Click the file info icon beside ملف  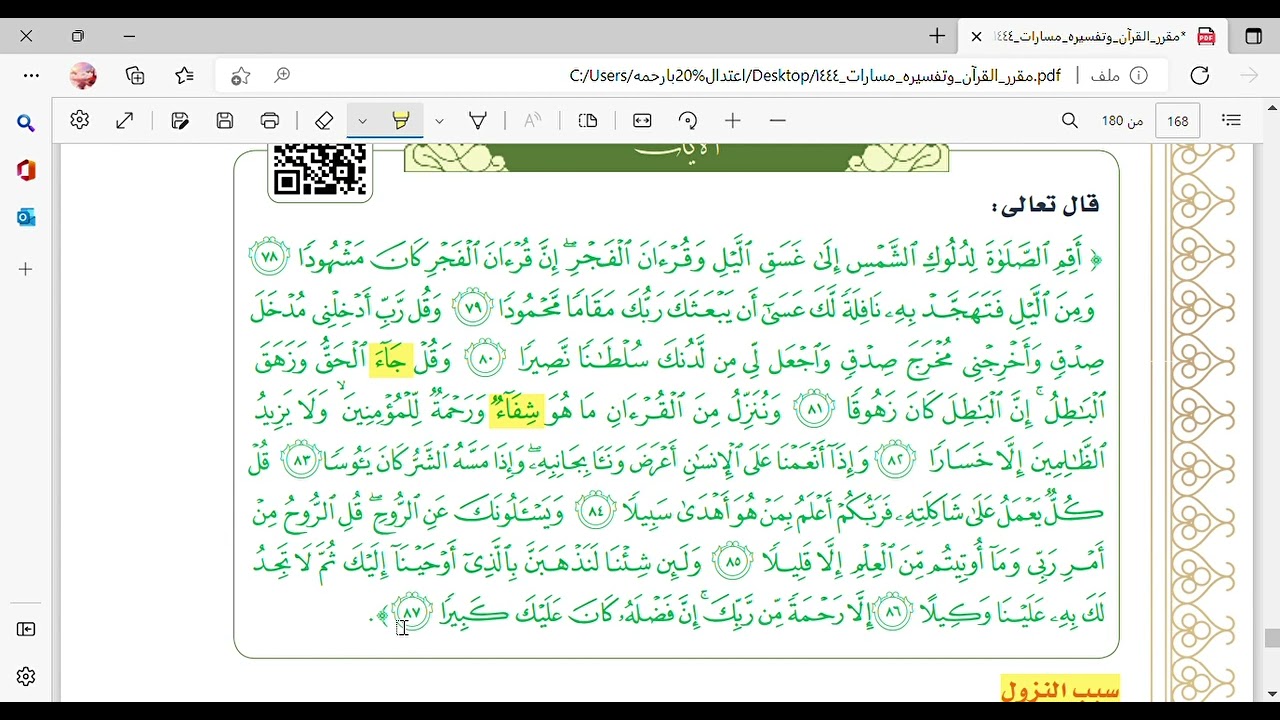pyautogui.click(x=1137, y=76)
